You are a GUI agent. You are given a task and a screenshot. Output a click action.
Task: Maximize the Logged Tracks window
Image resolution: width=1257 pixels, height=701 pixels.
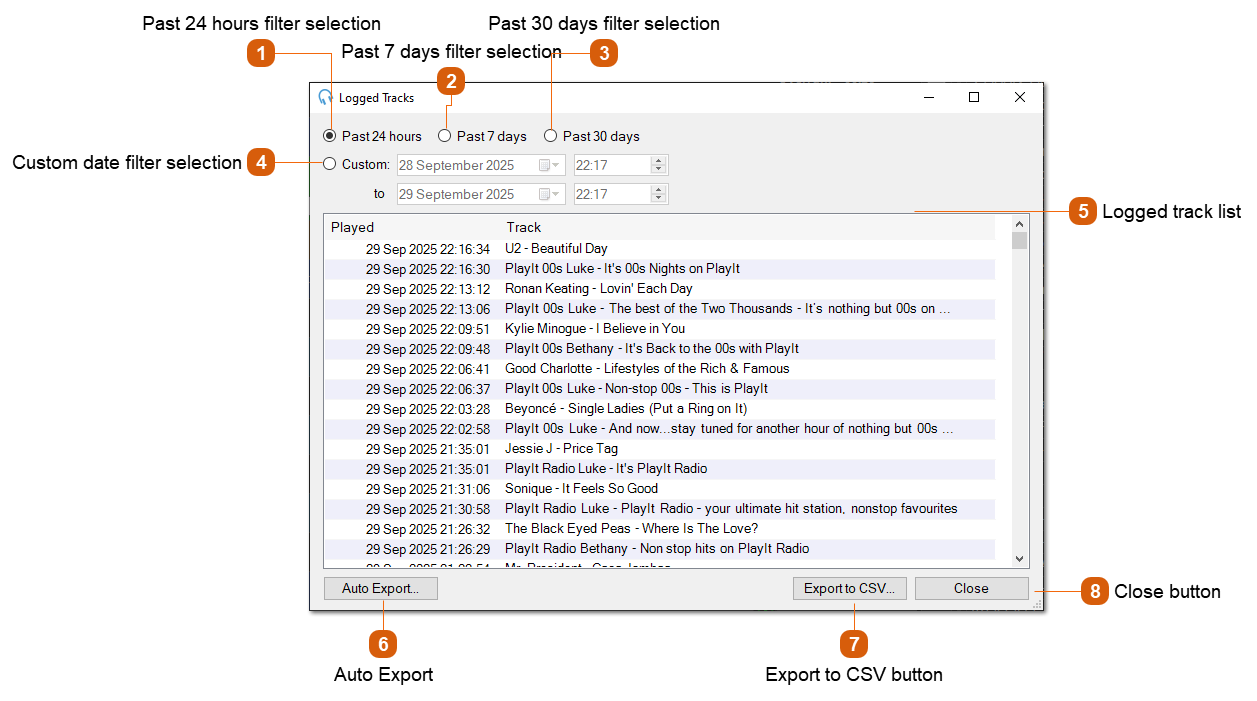974,98
